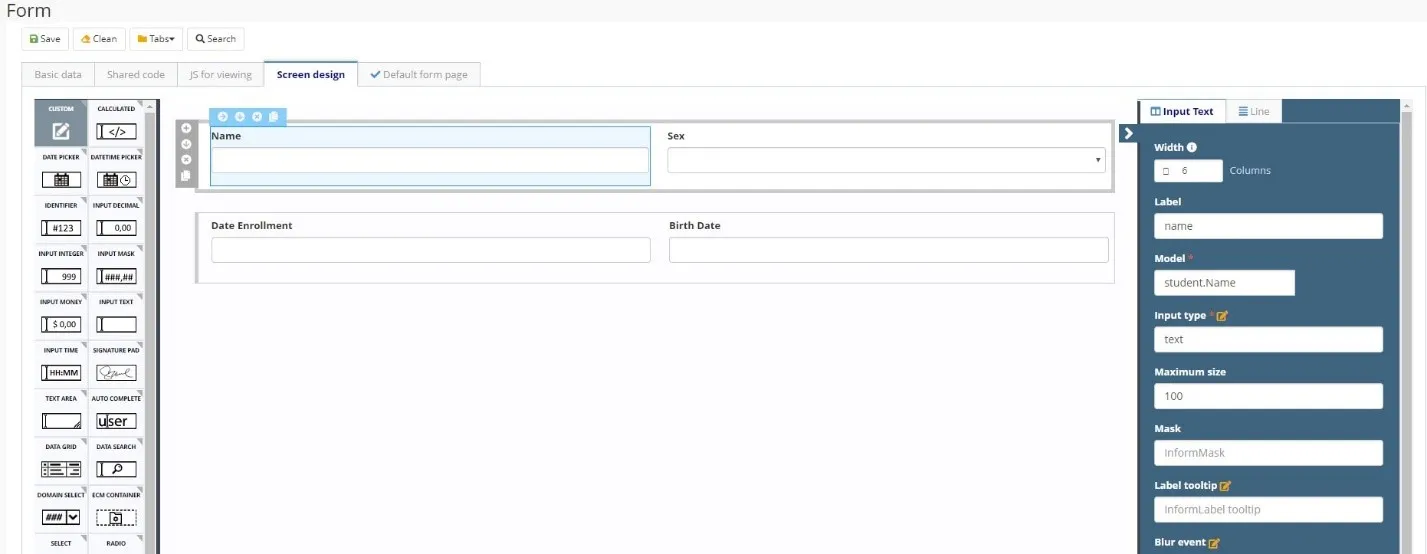Click the Clean button

(x=99, y=39)
